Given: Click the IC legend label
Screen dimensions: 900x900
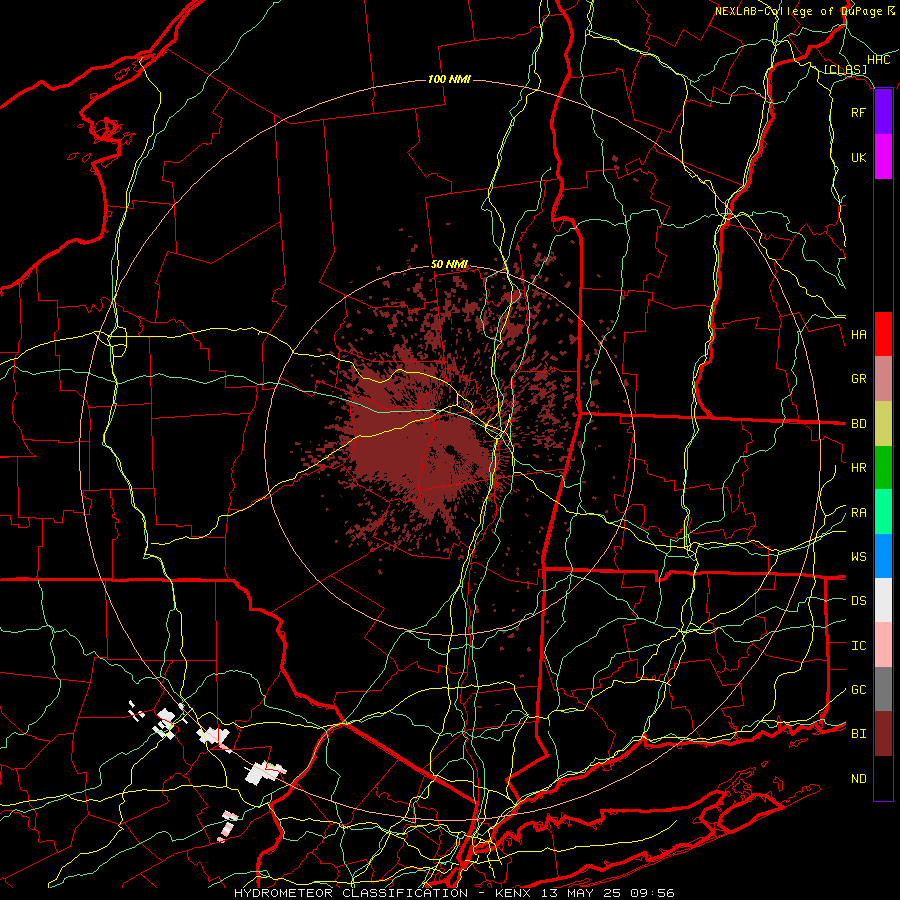Looking at the screenshot, I should click(858, 646).
